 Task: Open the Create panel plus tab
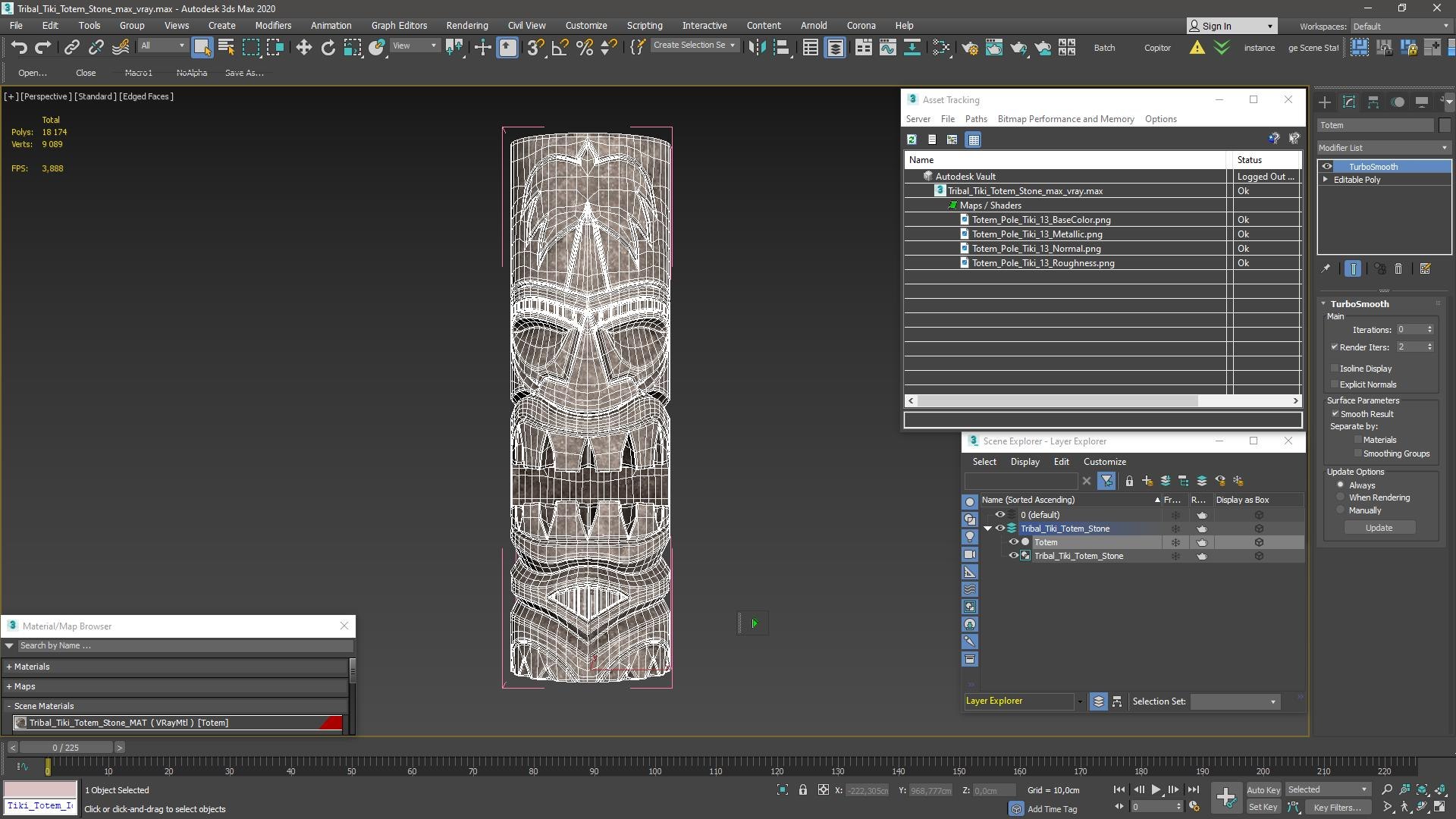point(1324,102)
